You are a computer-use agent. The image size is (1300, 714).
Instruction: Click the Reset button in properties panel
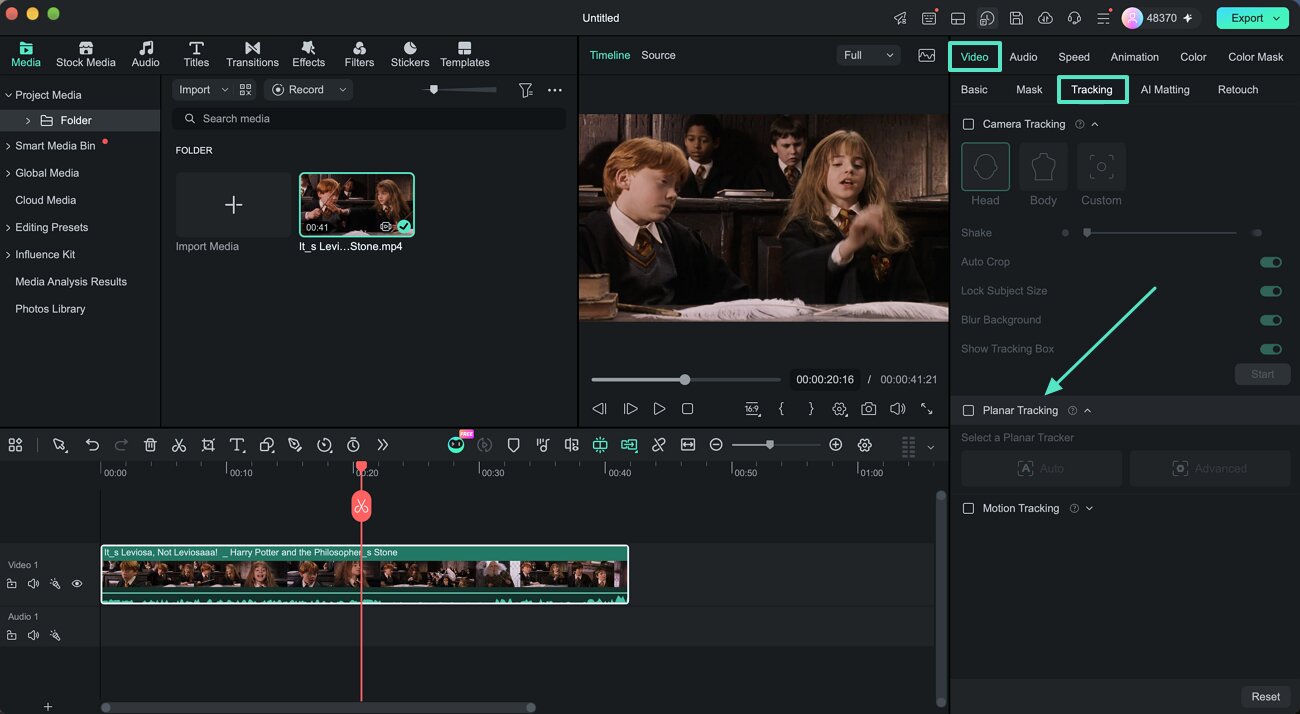click(x=1265, y=697)
